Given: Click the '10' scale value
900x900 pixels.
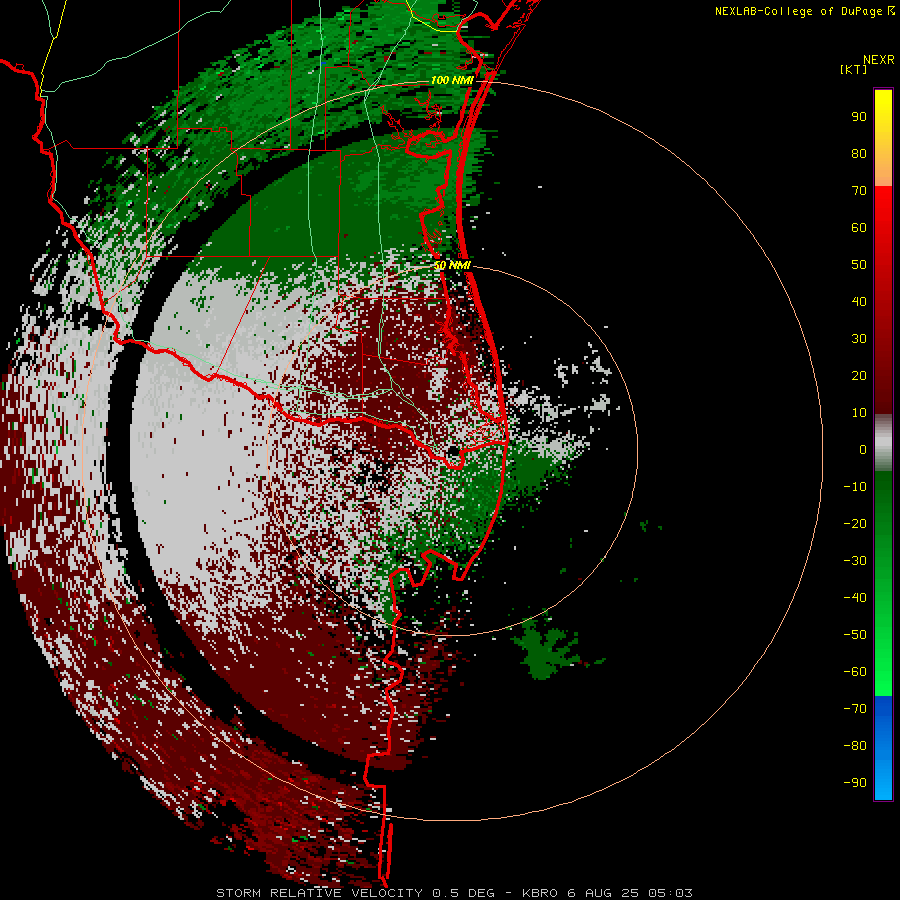Looking at the screenshot, I should [859, 413].
